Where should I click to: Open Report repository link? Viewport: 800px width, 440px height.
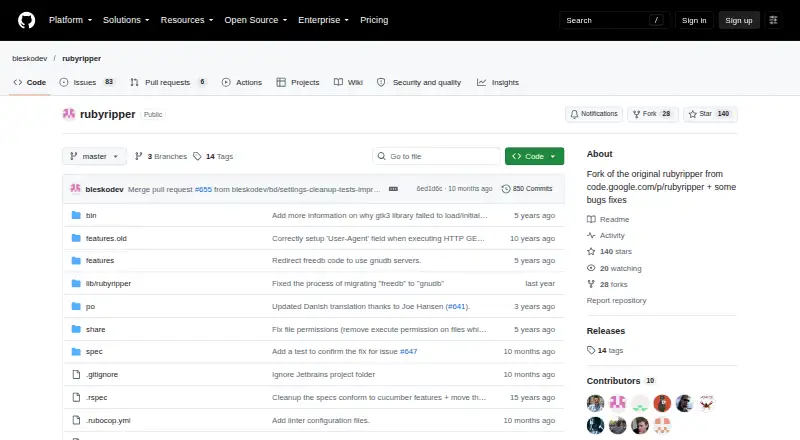click(x=616, y=300)
